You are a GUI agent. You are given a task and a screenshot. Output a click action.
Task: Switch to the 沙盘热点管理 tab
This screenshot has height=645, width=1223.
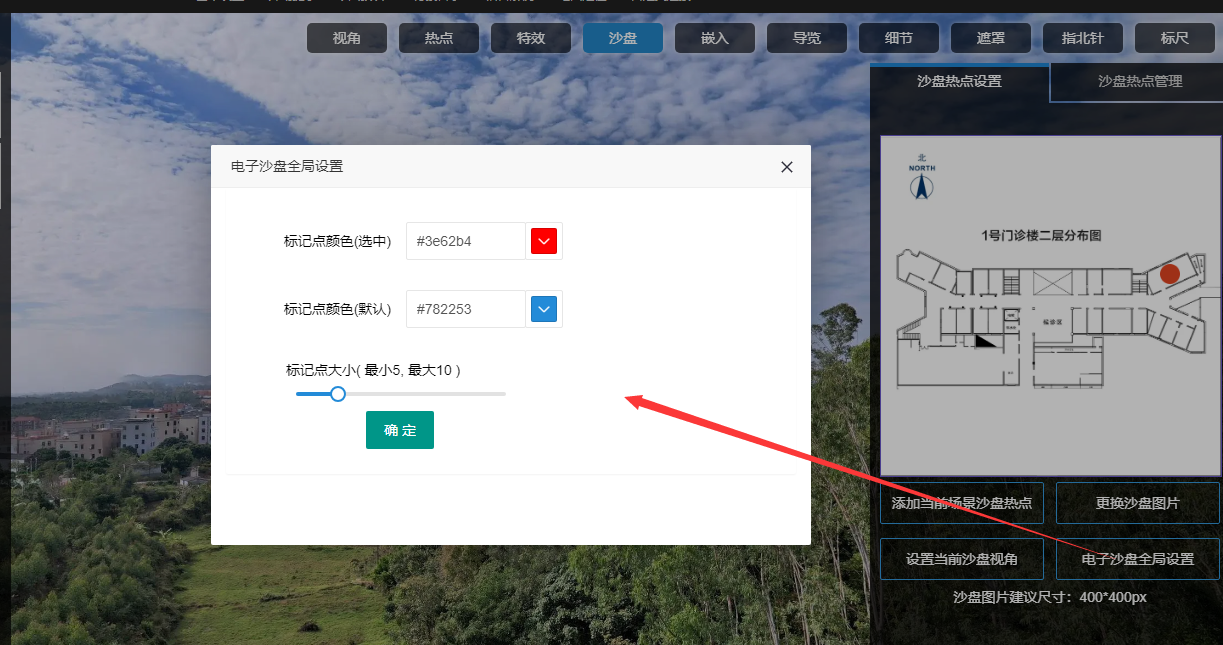pyautogui.click(x=1140, y=81)
